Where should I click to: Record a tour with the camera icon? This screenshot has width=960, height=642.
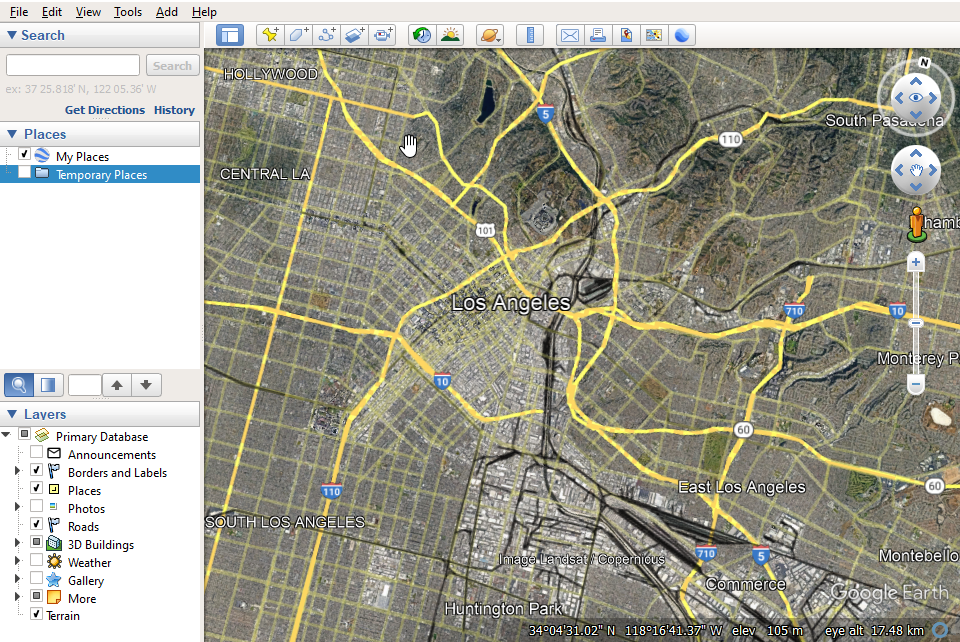(x=383, y=35)
